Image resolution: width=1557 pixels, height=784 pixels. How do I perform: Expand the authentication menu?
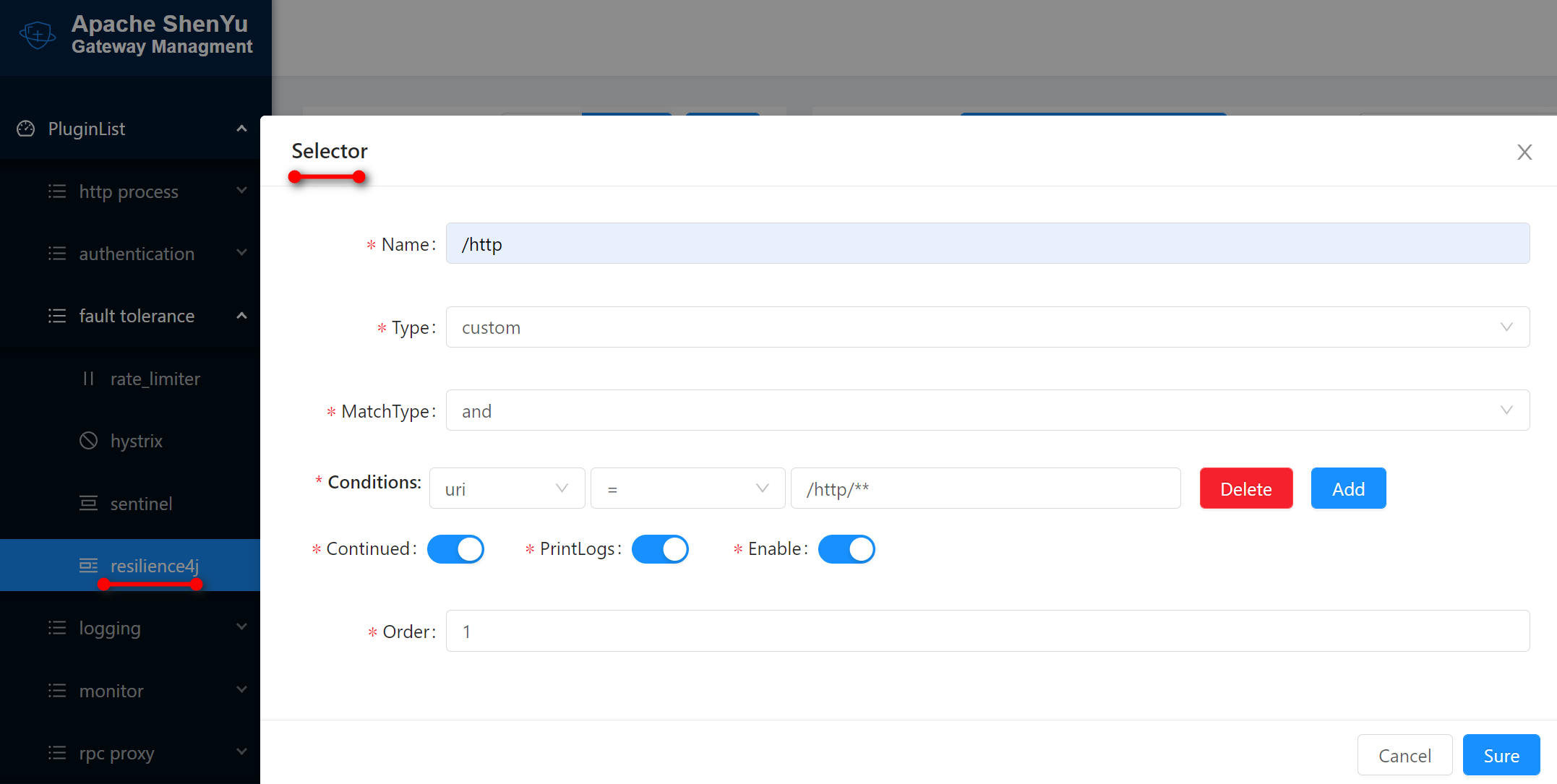[x=137, y=254]
